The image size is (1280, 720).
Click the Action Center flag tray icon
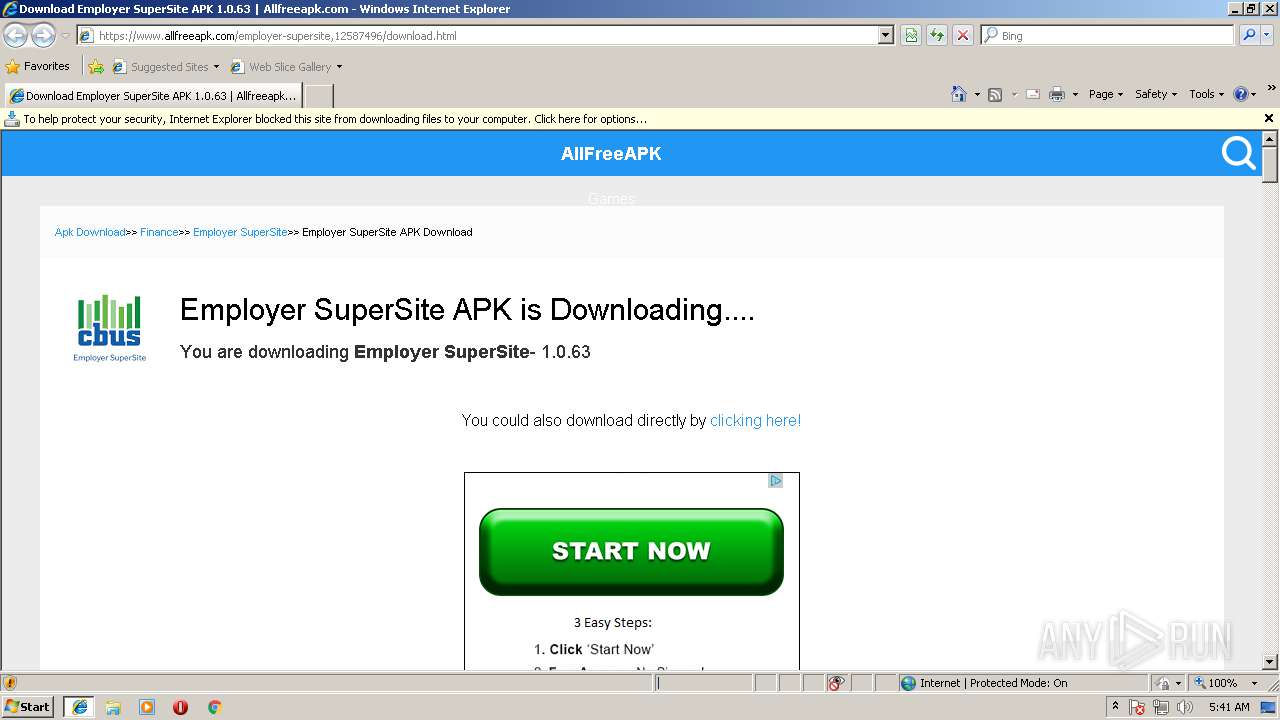(x=1138, y=707)
